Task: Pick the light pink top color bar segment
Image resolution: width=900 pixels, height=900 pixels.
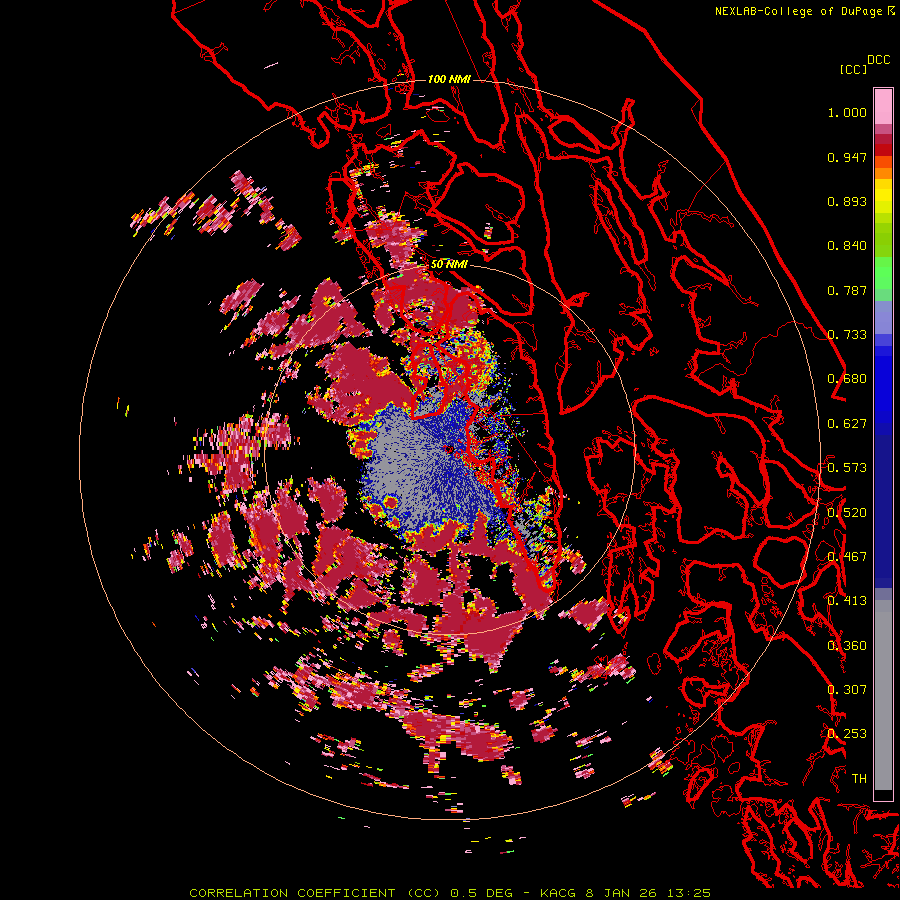Action: pyautogui.click(x=883, y=107)
